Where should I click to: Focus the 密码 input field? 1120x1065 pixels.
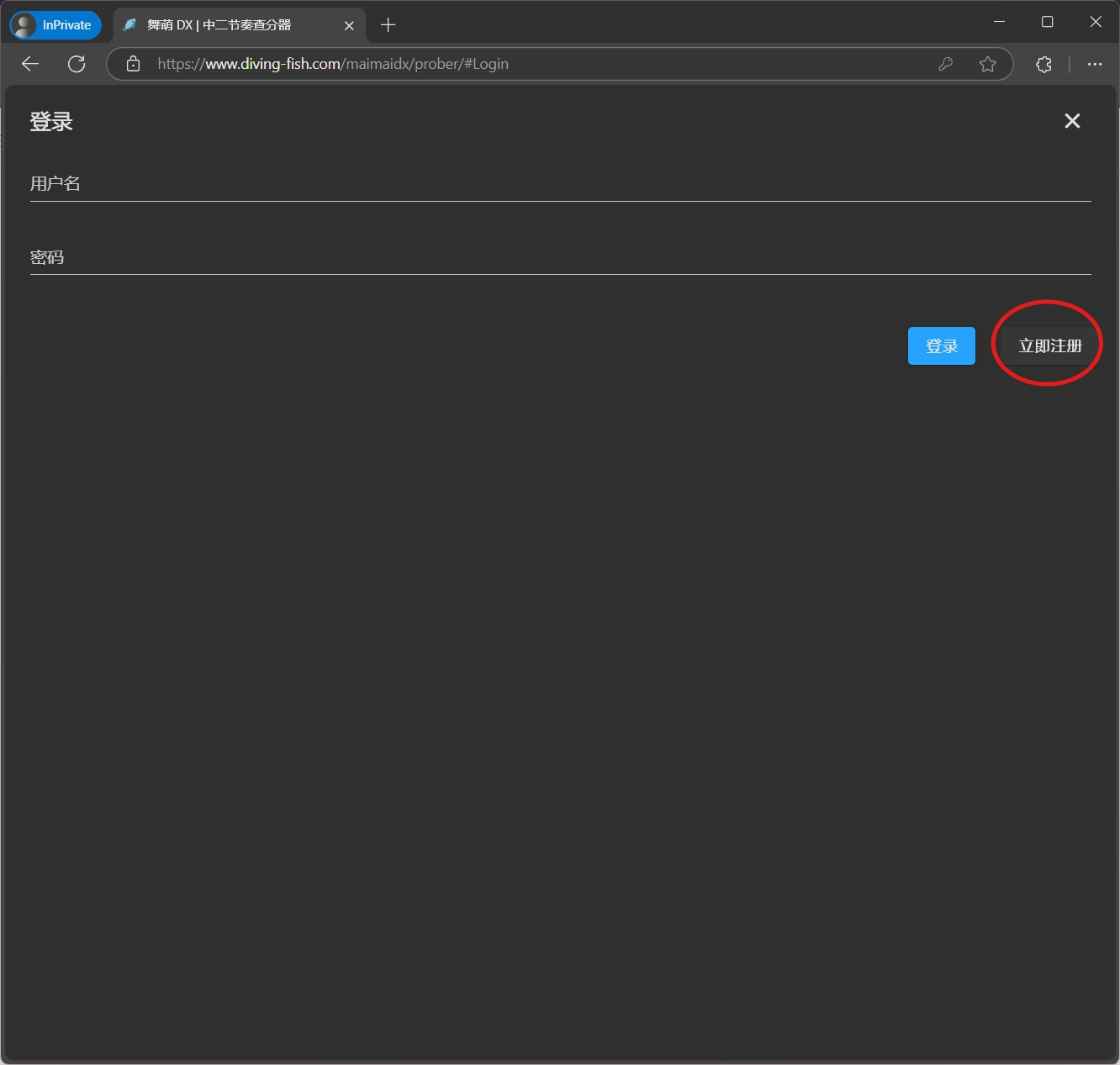(560, 257)
